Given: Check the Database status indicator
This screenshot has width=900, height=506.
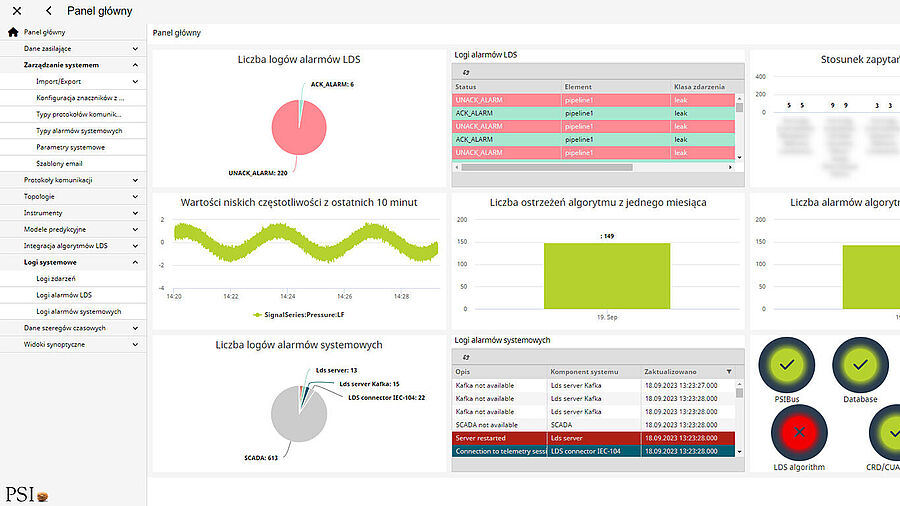Looking at the screenshot, I should click(860, 365).
